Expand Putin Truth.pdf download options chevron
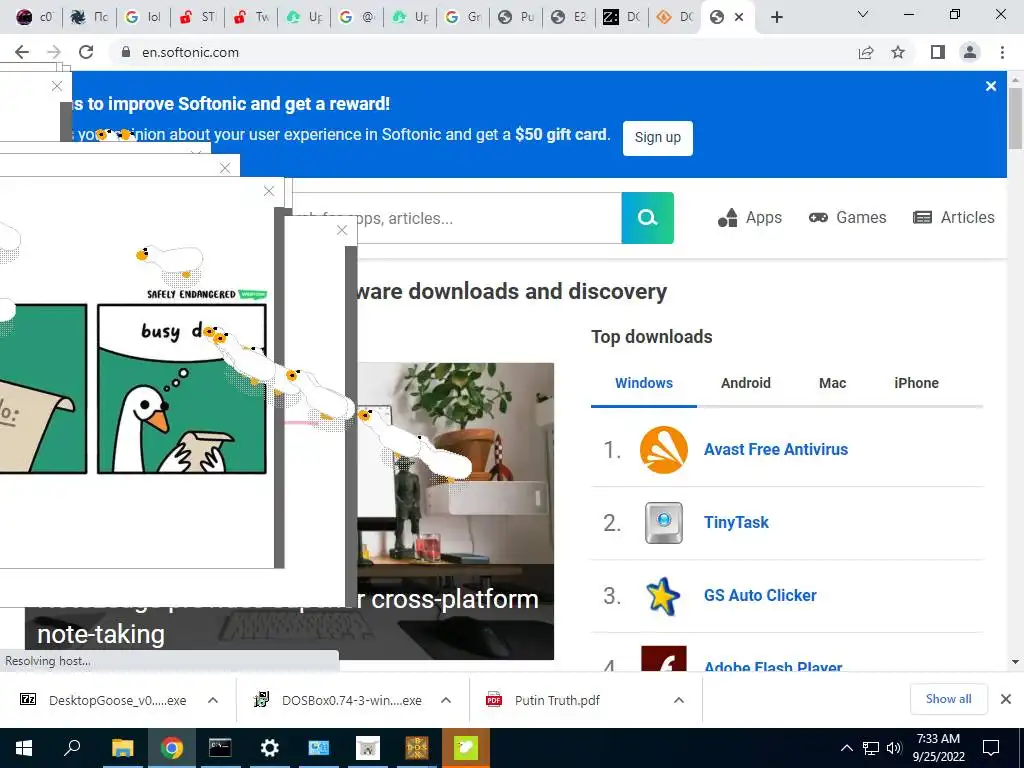 pyautogui.click(x=679, y=700)
